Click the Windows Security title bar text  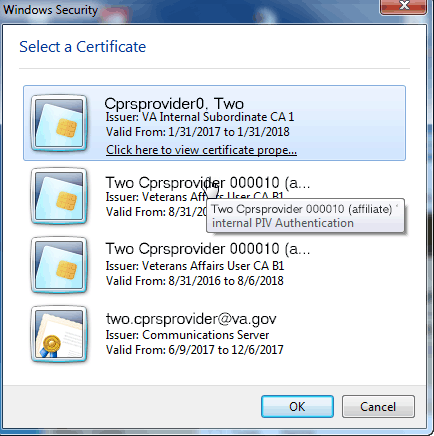click(51, 10)
